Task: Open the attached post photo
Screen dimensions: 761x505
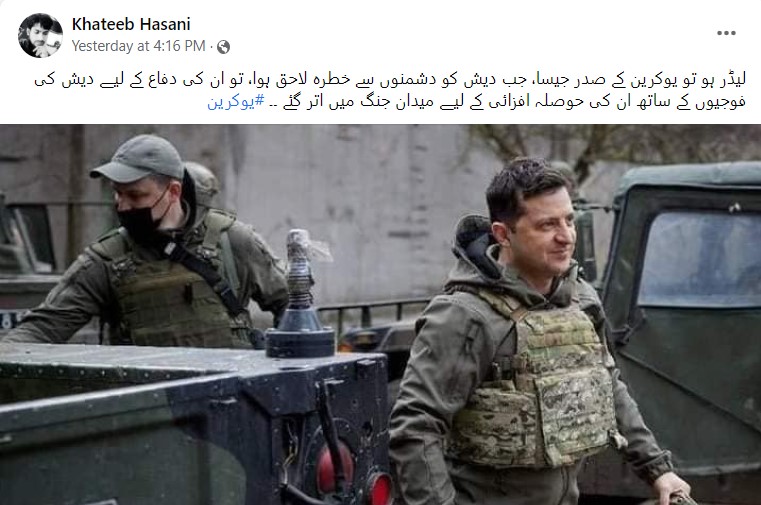Action: (x=380, y=314)
